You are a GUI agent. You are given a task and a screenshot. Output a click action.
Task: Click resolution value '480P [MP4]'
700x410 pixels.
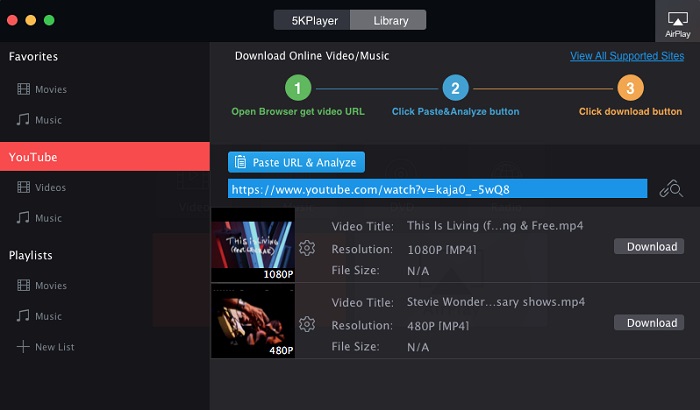click(x=438, y=326)
